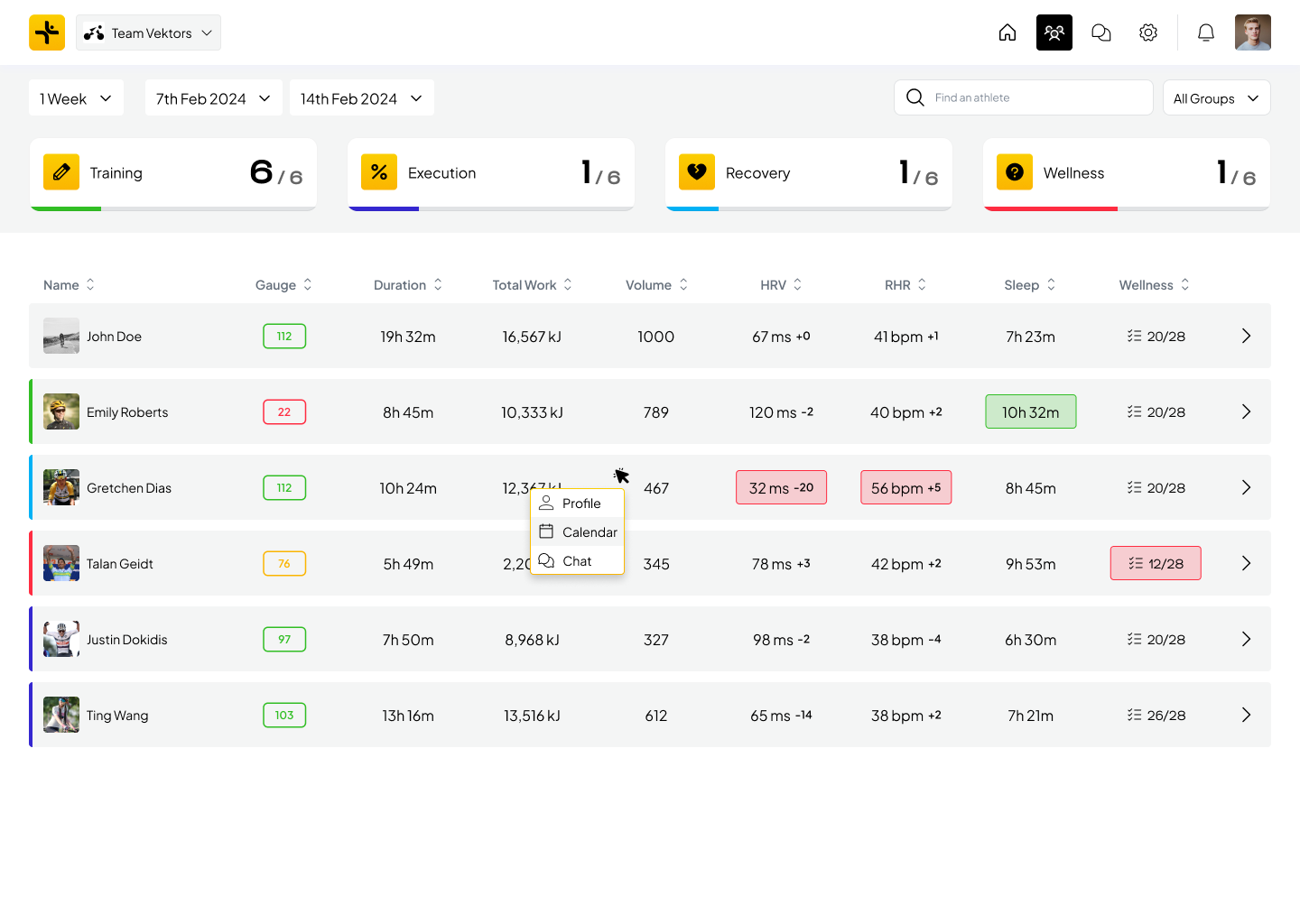Click the Training progress bar

pyautogui.click(x=173, y=208)
